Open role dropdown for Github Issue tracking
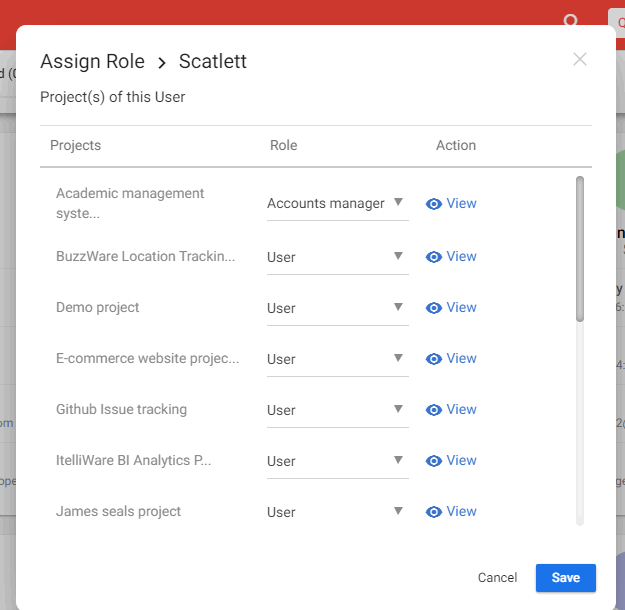 click(338, 410)
